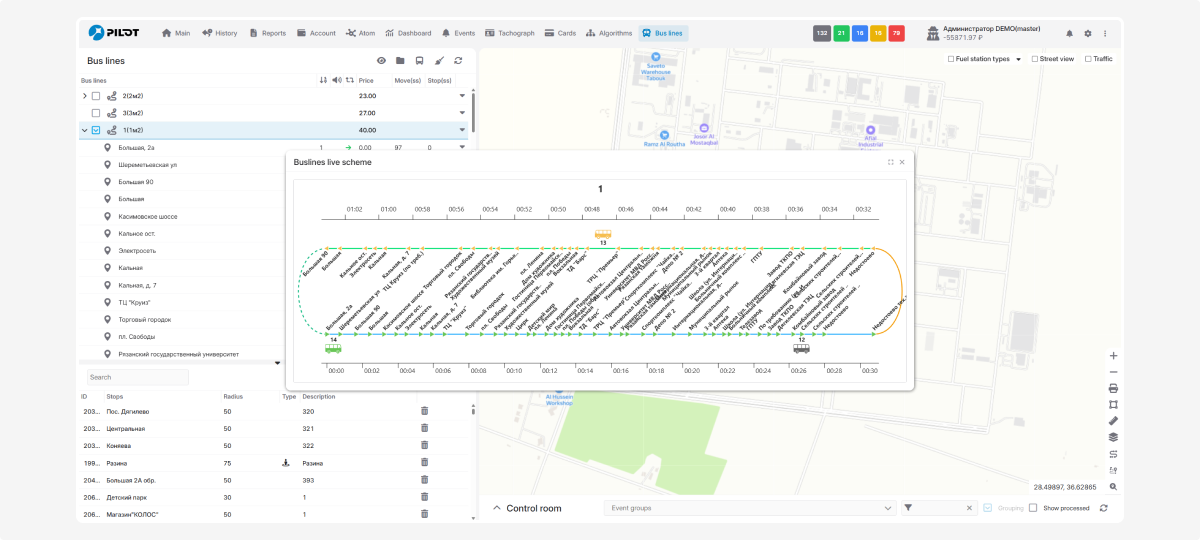Delete the Центральная stop with trash icon

(x=424, y=428)
